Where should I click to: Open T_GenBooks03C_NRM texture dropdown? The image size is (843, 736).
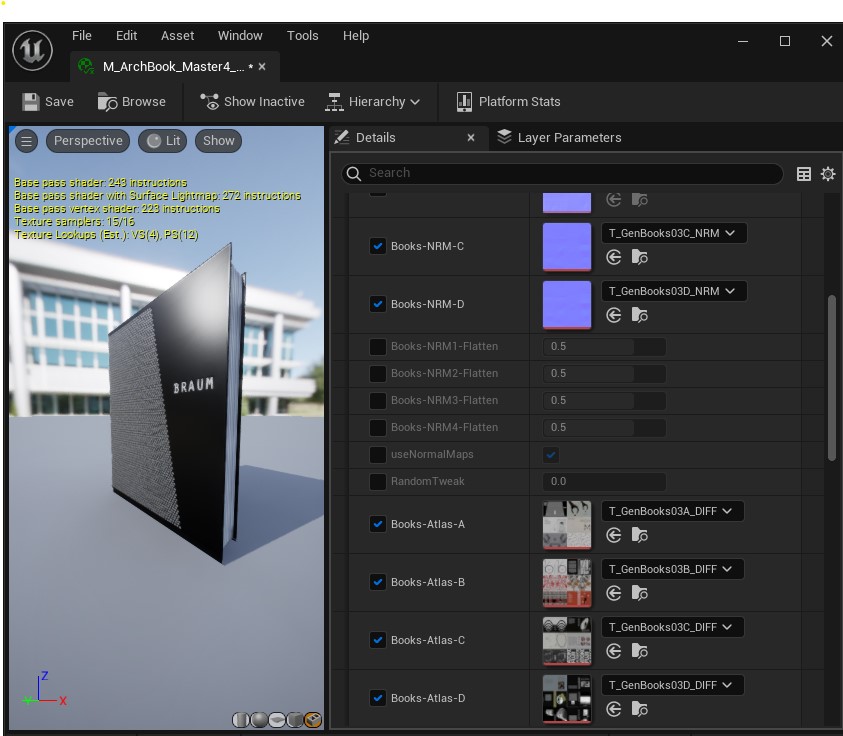click(x=673, y=233)
